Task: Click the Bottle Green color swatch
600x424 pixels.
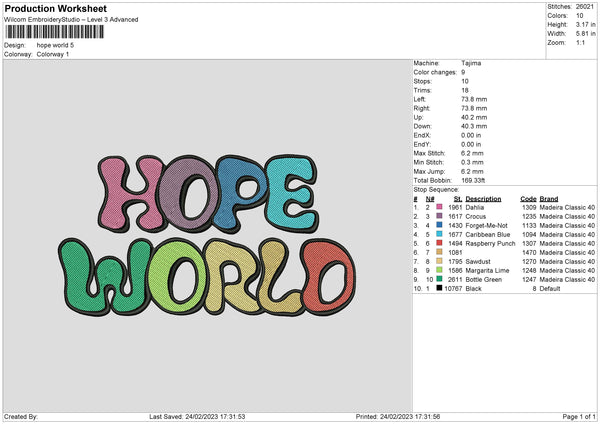Action: tap(439, 279)
